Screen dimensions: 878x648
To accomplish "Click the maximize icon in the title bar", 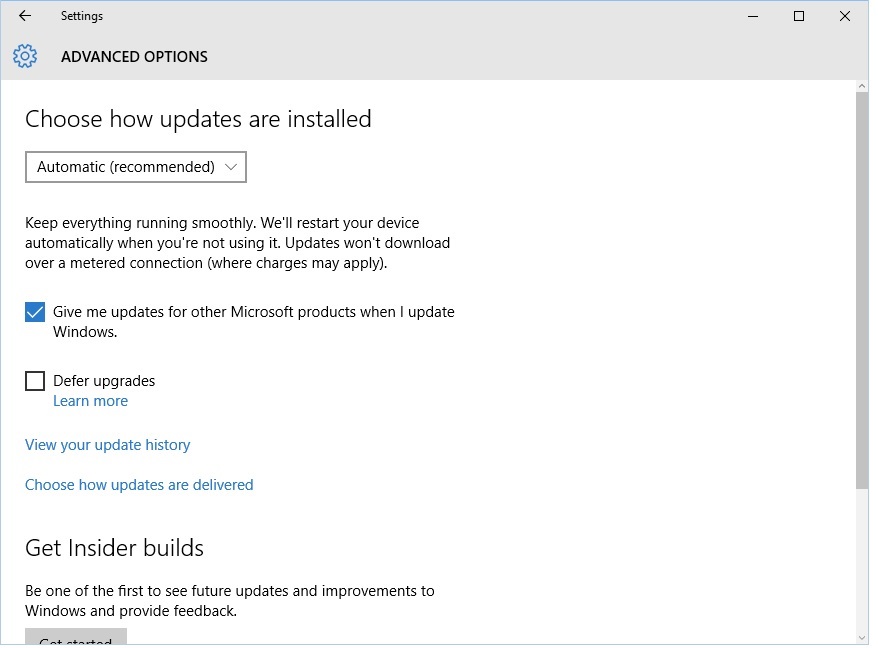I will [797, 16].
